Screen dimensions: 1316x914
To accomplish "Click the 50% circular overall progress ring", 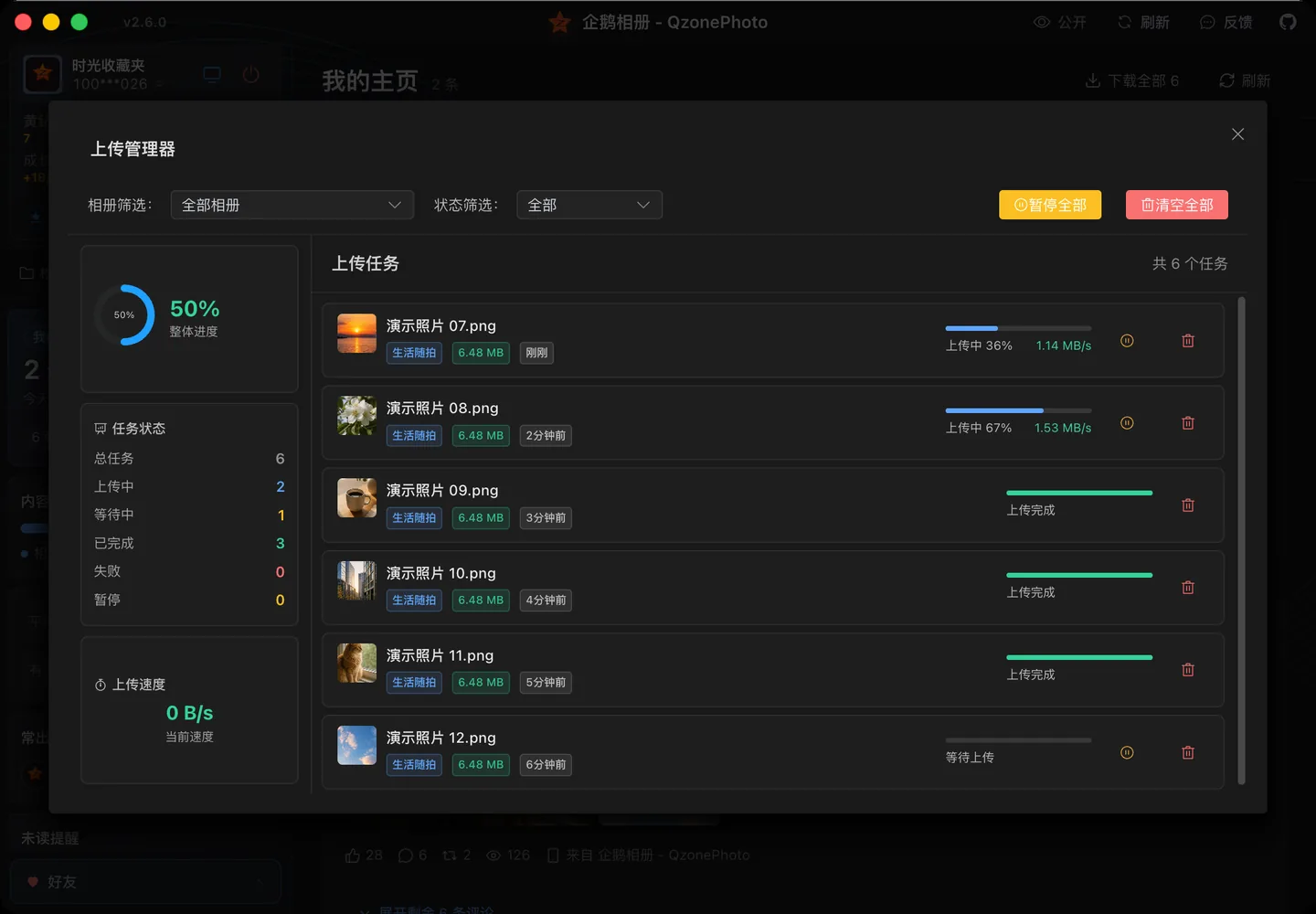I will click(124, 314).
